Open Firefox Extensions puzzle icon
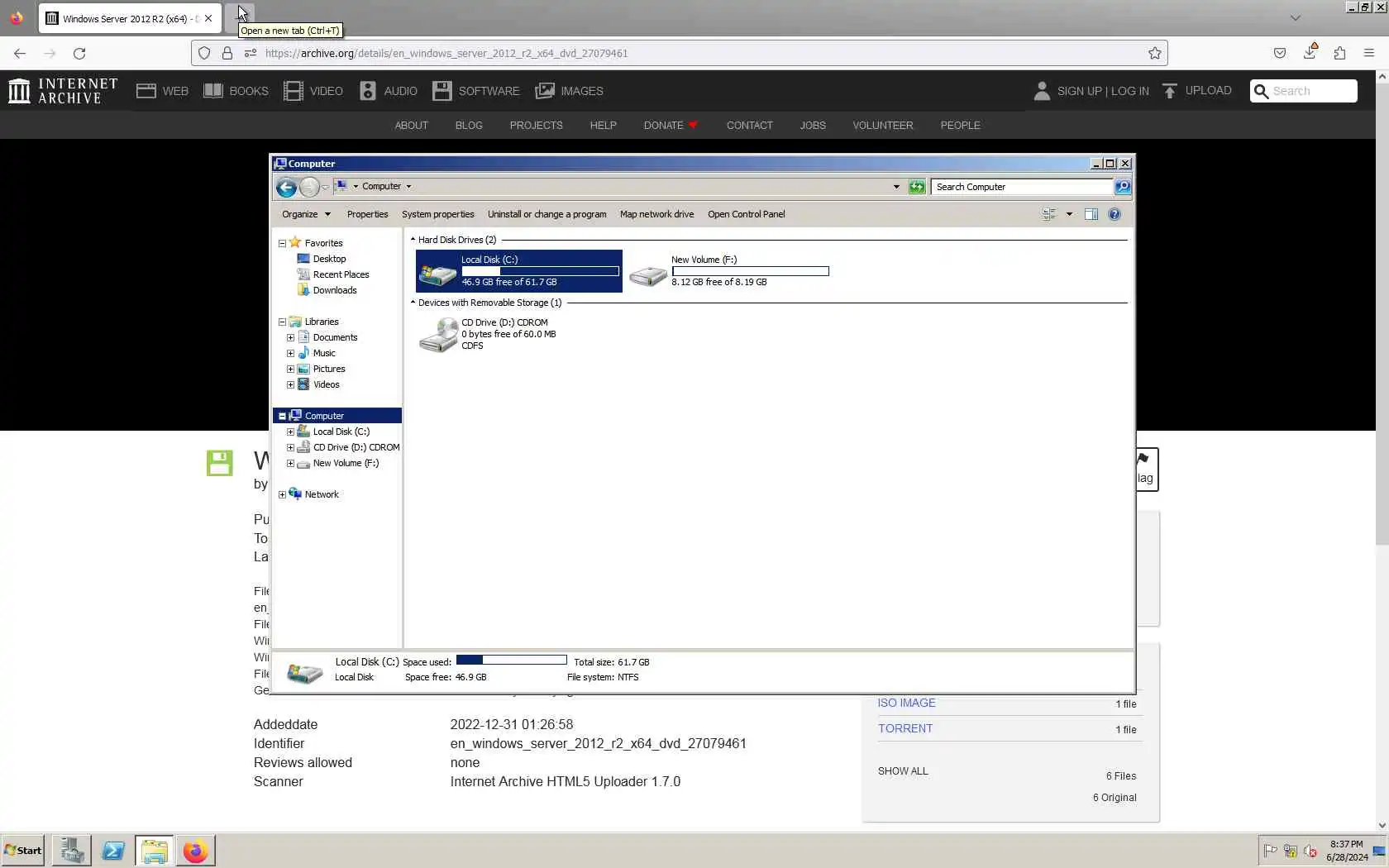This screenshot has height=868, width=1389. coord(1339,53)
